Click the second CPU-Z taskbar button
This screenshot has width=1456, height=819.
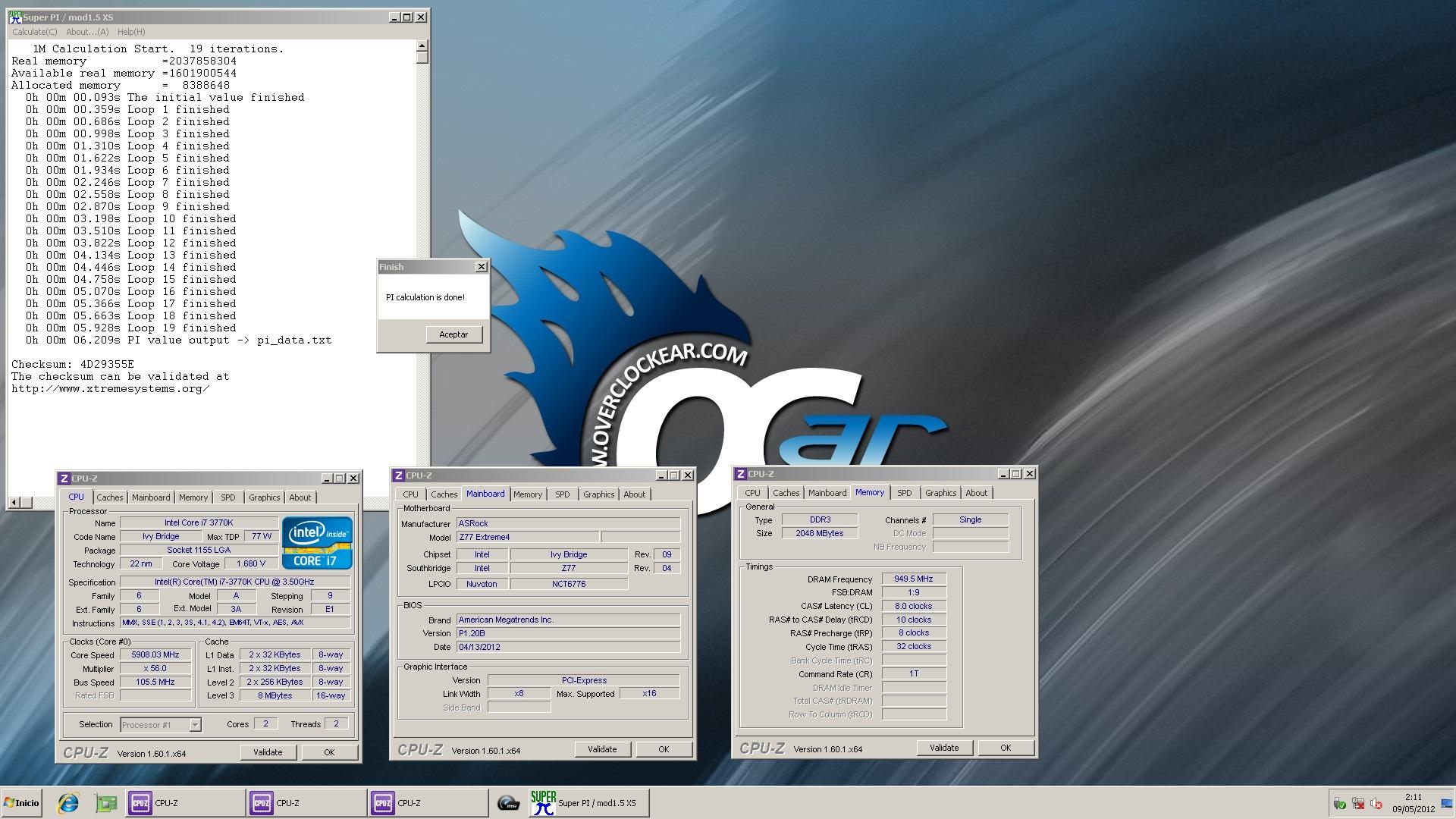tap(306, 803)
